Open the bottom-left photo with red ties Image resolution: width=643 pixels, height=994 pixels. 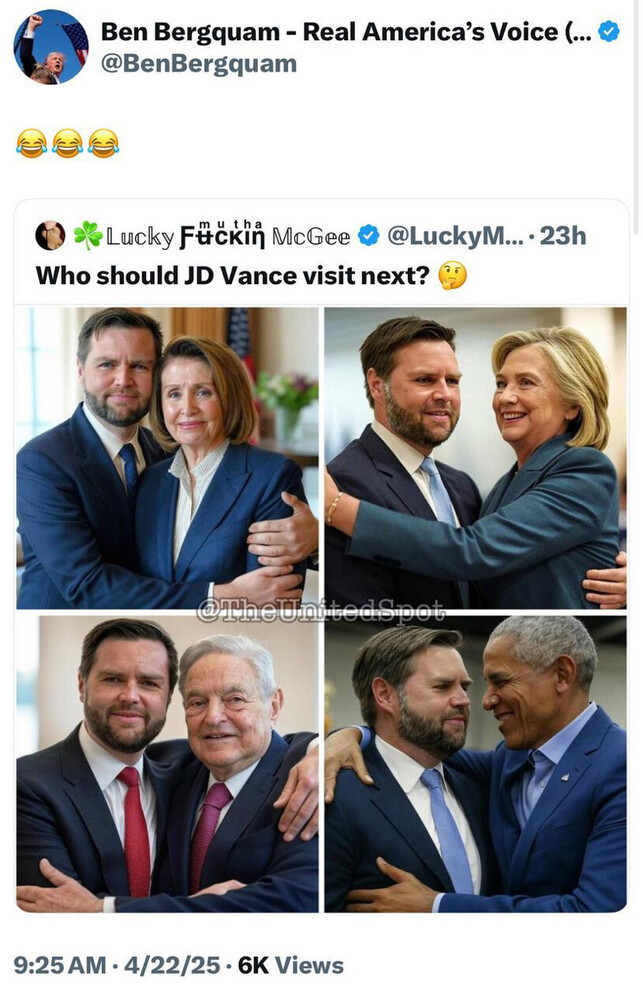coord(167,764)
